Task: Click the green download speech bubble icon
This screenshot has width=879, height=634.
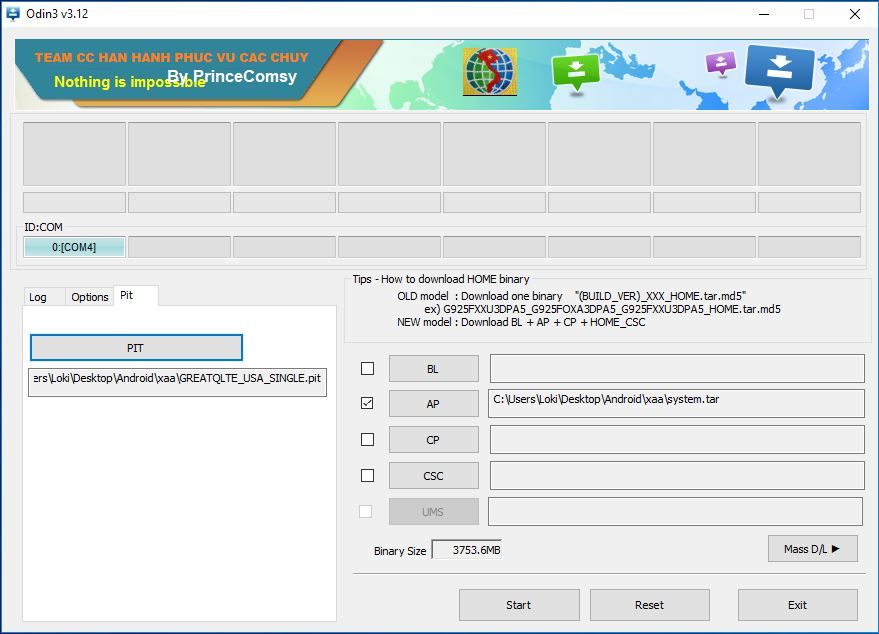Action: (x=575, y=72)
